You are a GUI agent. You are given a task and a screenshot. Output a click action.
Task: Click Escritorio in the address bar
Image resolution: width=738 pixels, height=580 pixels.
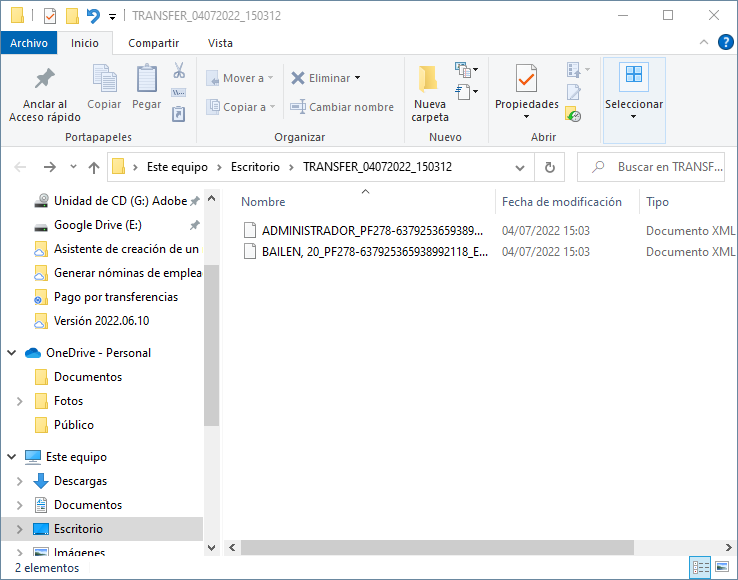click(255, 167)
